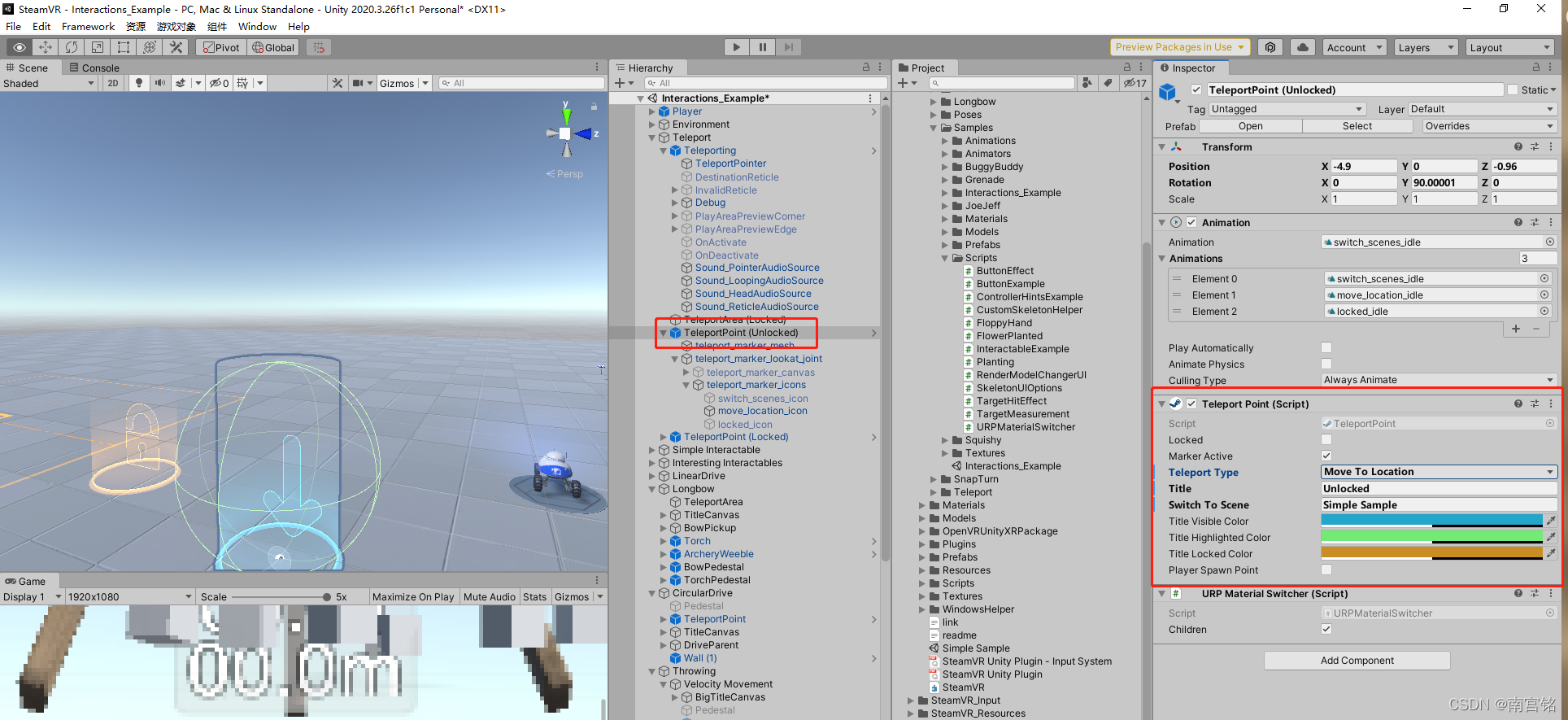This screenshot has height=720, width=1568.
Task: Open Preview Packages in Use button
Action: tap(1180, 47)
